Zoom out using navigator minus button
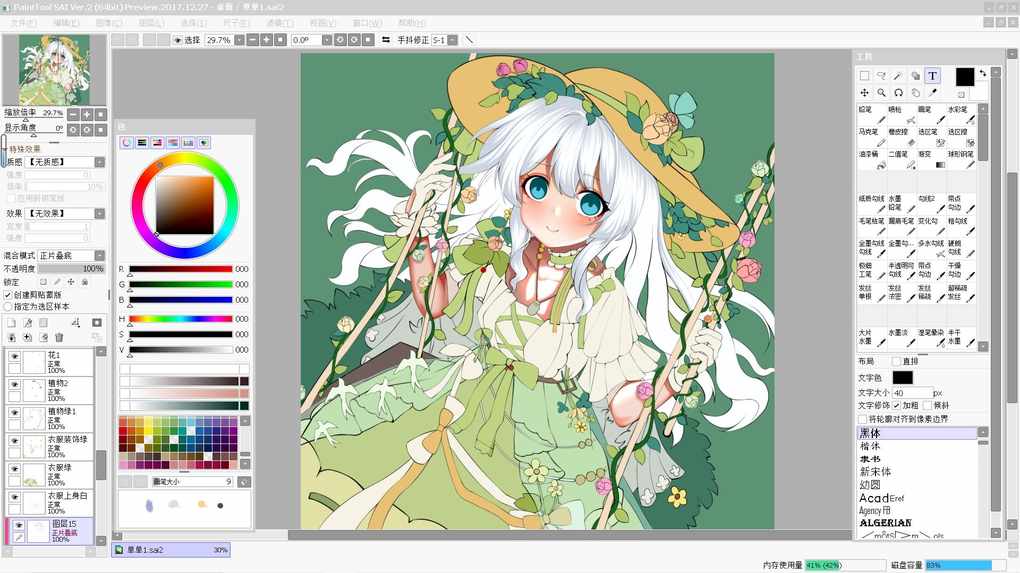The height and width of the screenshot is (573, 1020). click(74, 114)
